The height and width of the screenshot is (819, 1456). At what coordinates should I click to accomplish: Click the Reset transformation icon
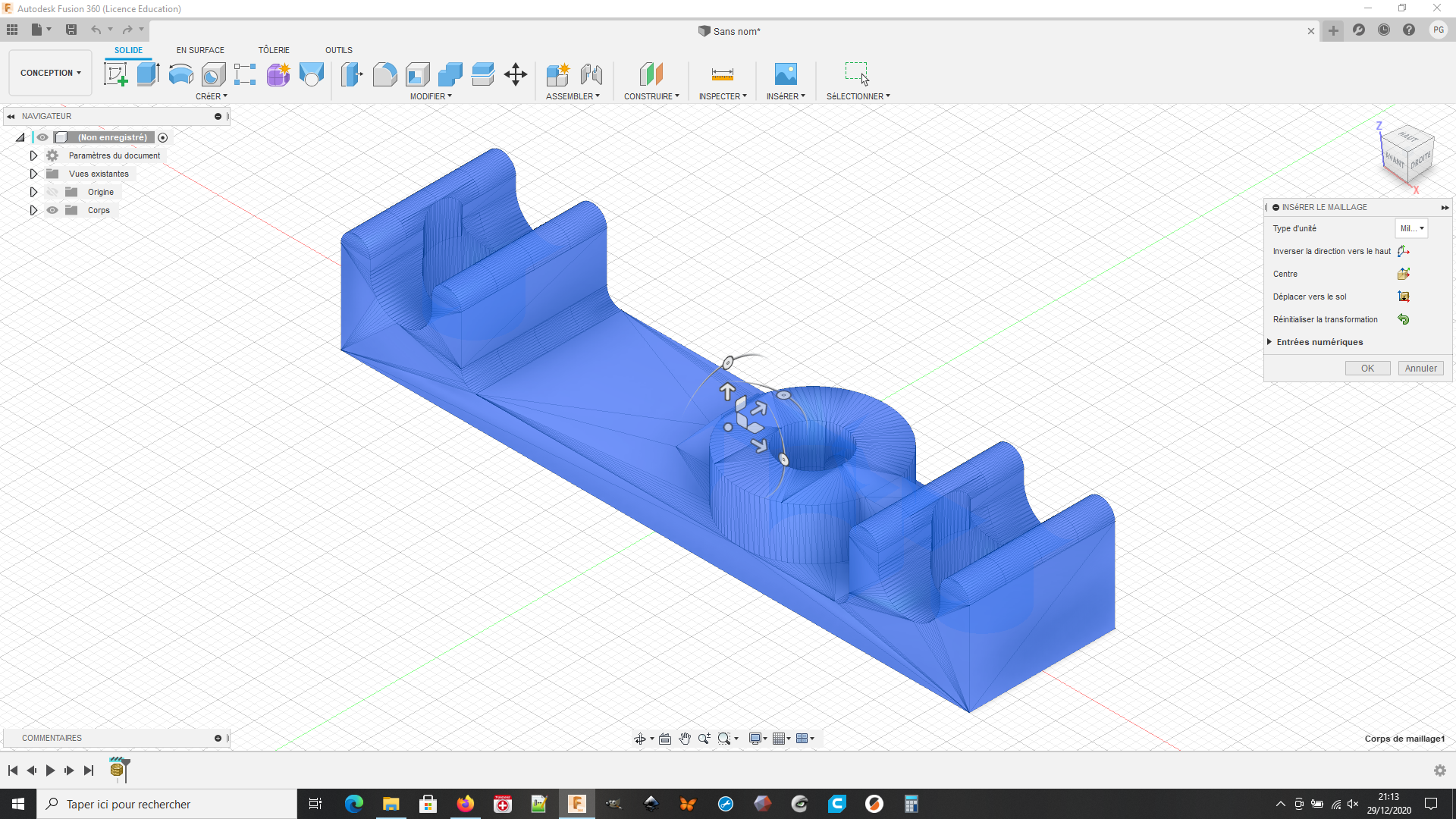click(1403, 319)
